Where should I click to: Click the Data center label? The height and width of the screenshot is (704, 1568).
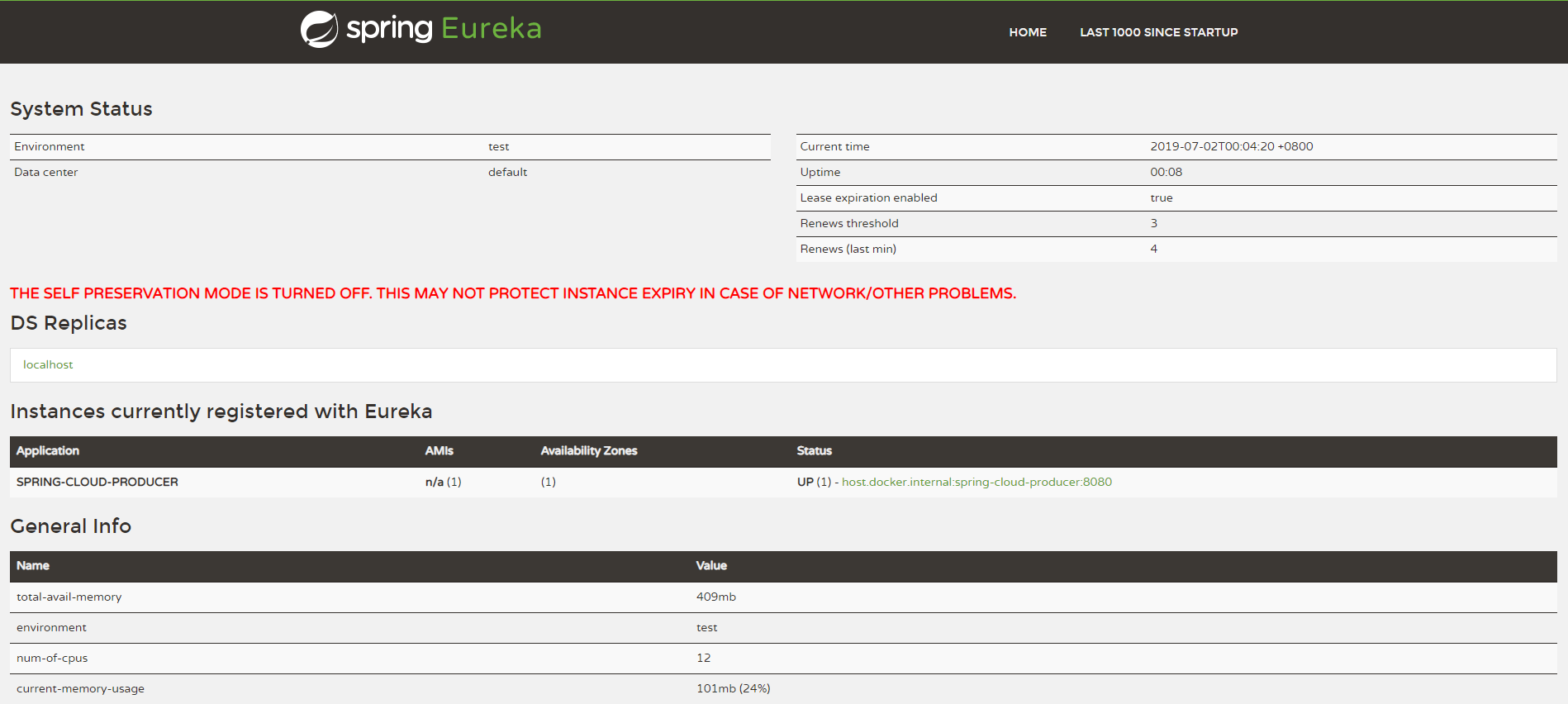pos(46,172)
